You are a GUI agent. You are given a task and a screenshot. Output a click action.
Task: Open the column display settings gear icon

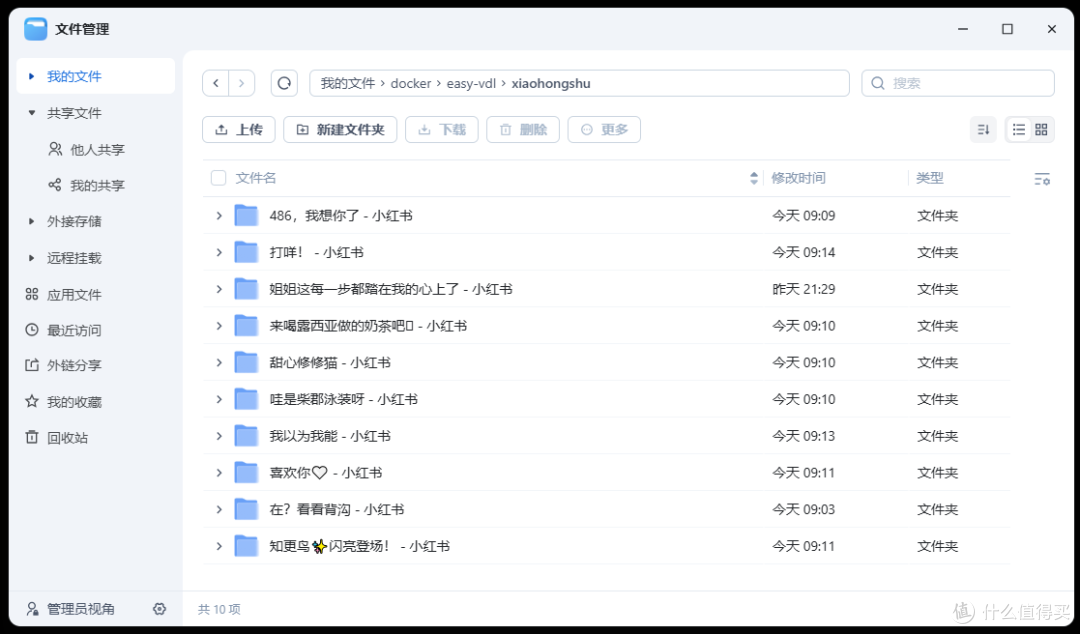point(1042,177)
